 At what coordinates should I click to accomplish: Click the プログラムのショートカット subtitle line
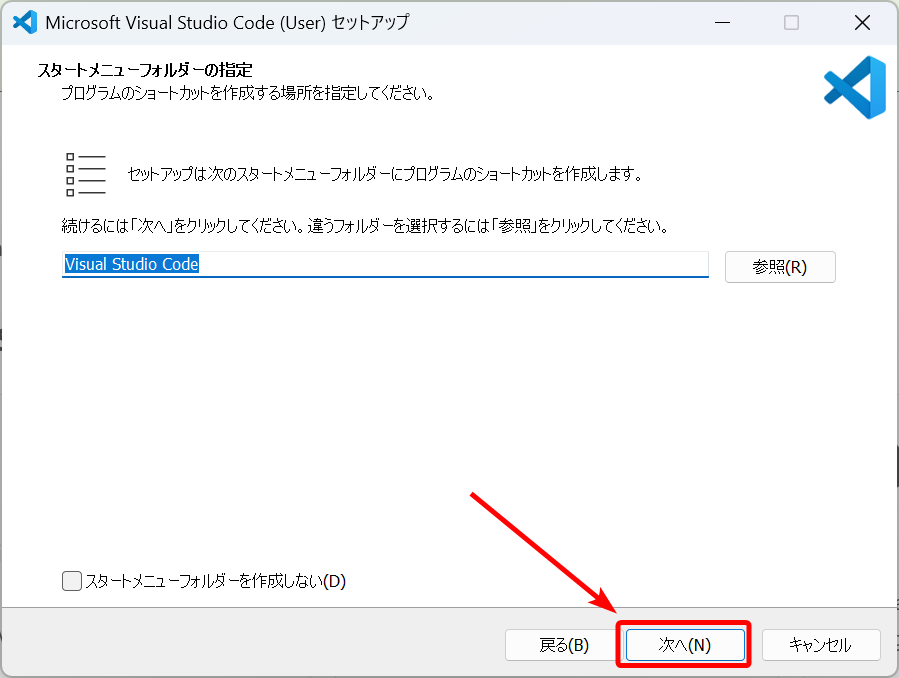(247, 94)
